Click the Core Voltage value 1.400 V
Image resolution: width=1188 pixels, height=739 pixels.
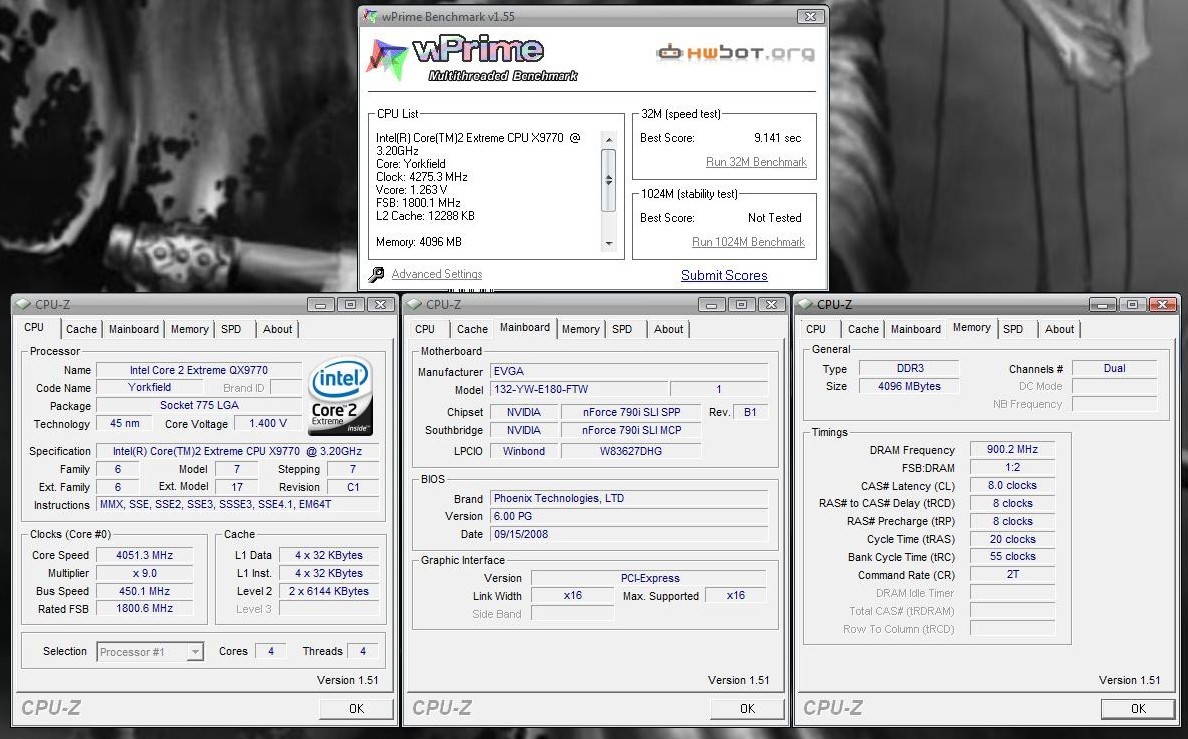pos(267,424)
